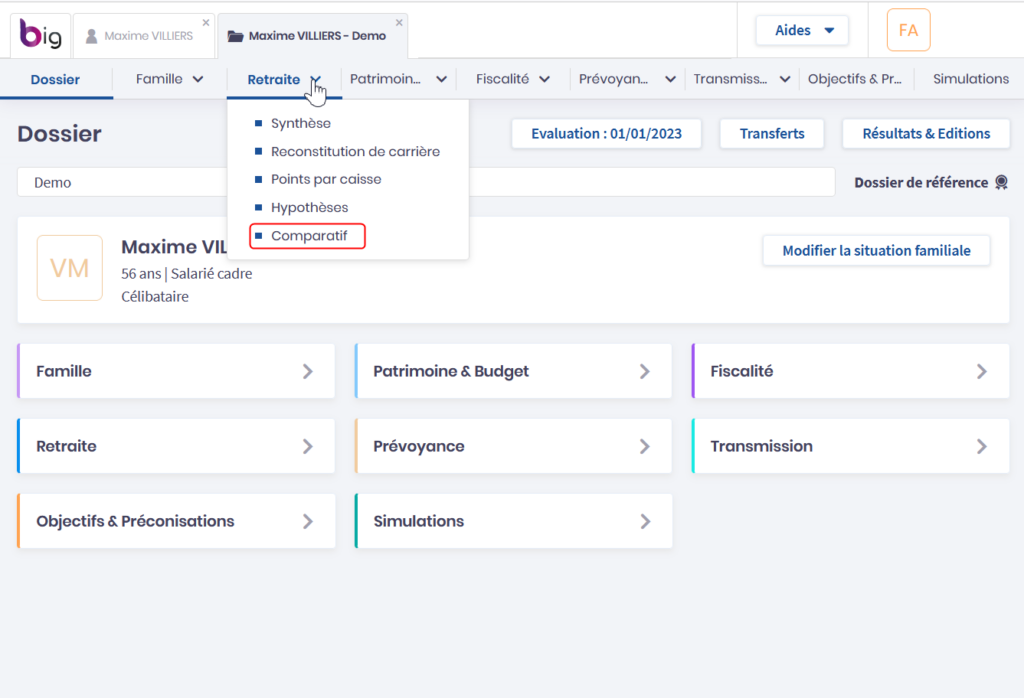This screenshot has height=698, width=1024.
Task: Choose Reconstitution de carrière menu entry
Action: pyautogui.click(x=355, y=152)
